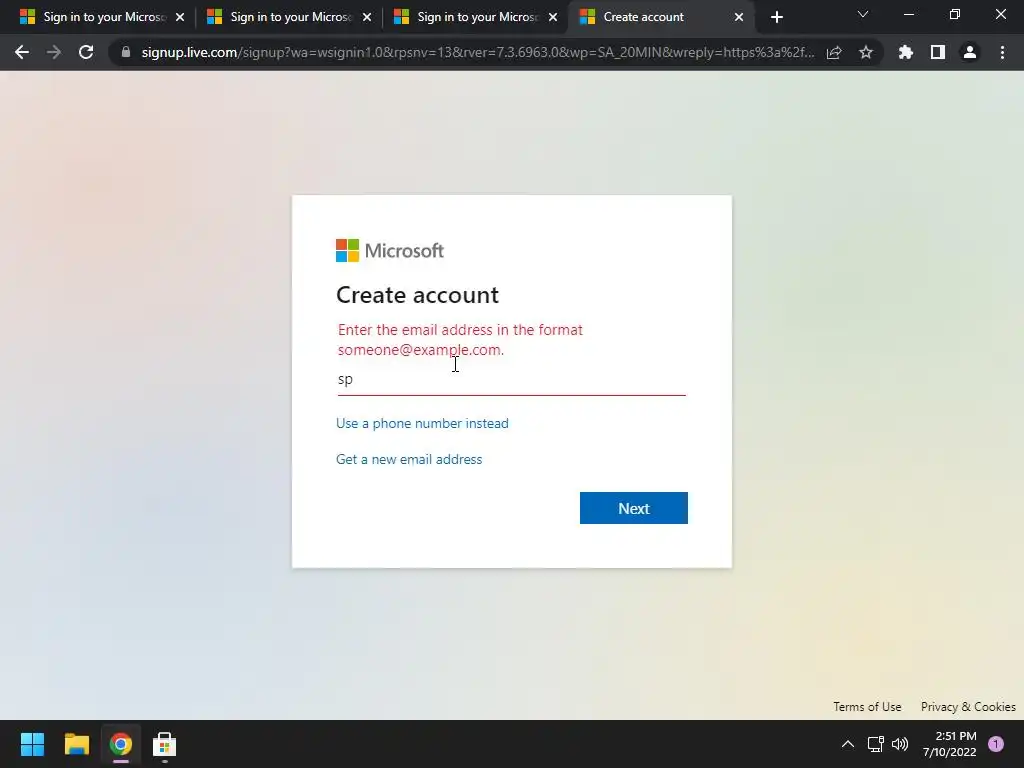Open Chrome three-dot menu
This screenshot has width=1024, height=768.
[1002, 52]
